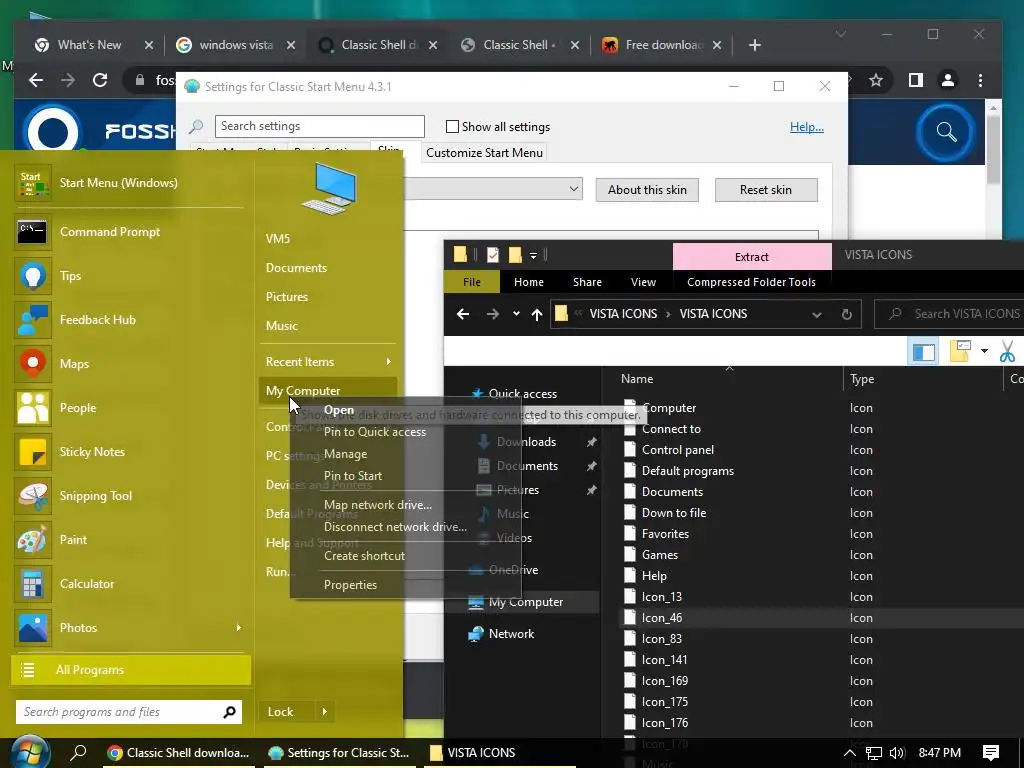The image size is (1024, 768).
Task: Go up one folder in Explorer
Action: tap(537, 314)
